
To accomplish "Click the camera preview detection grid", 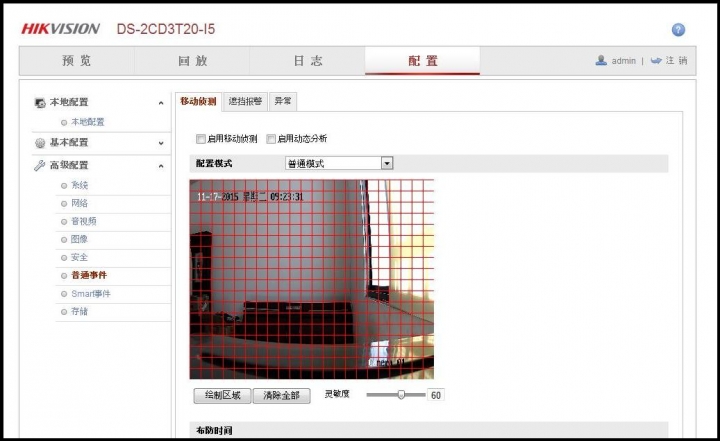I will click(312, 279).
